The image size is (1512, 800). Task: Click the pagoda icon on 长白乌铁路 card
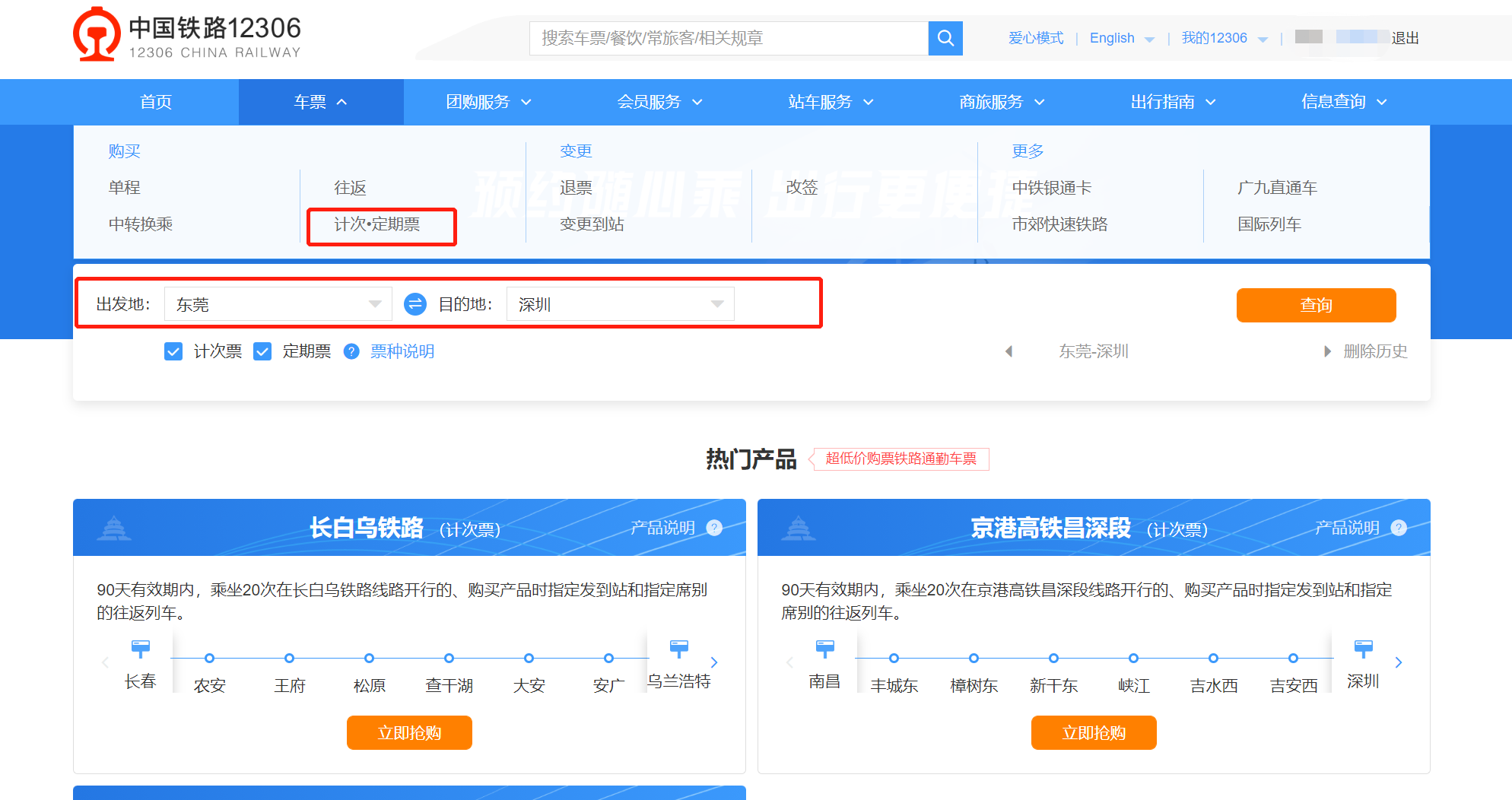[x=114, y=528]
